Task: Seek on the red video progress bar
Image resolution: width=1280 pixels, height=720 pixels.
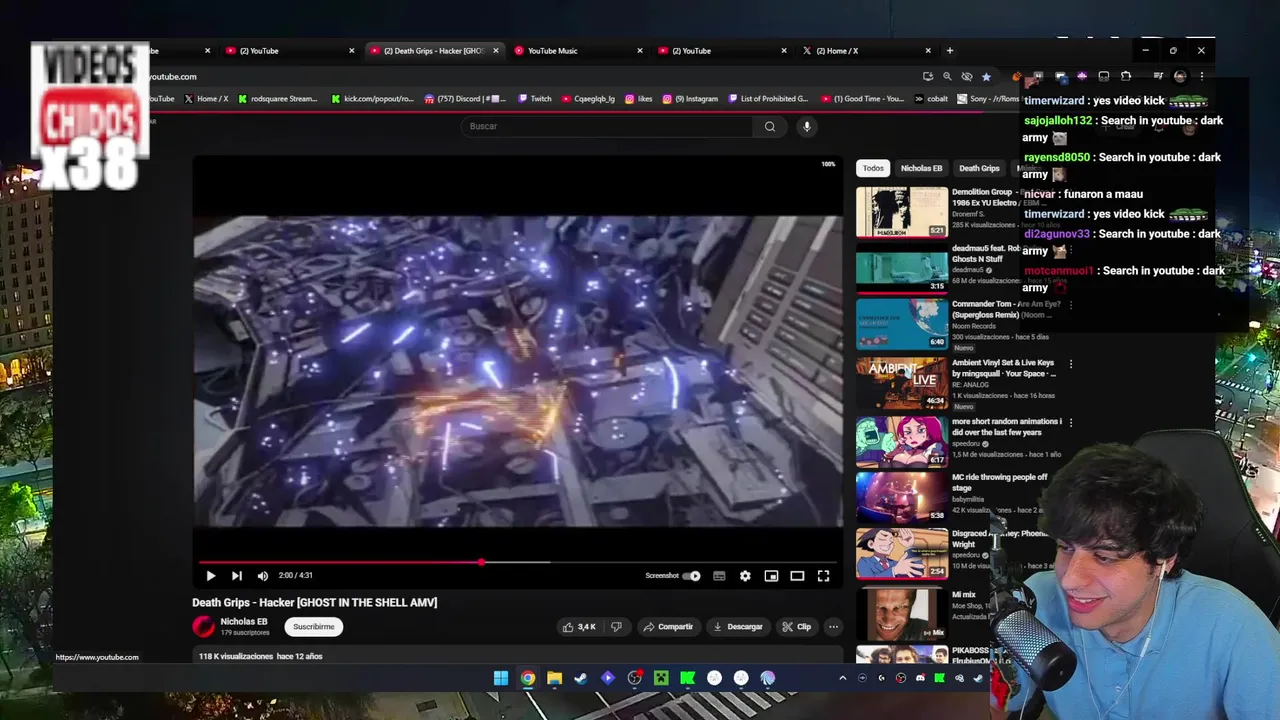Action: [518, 562]
